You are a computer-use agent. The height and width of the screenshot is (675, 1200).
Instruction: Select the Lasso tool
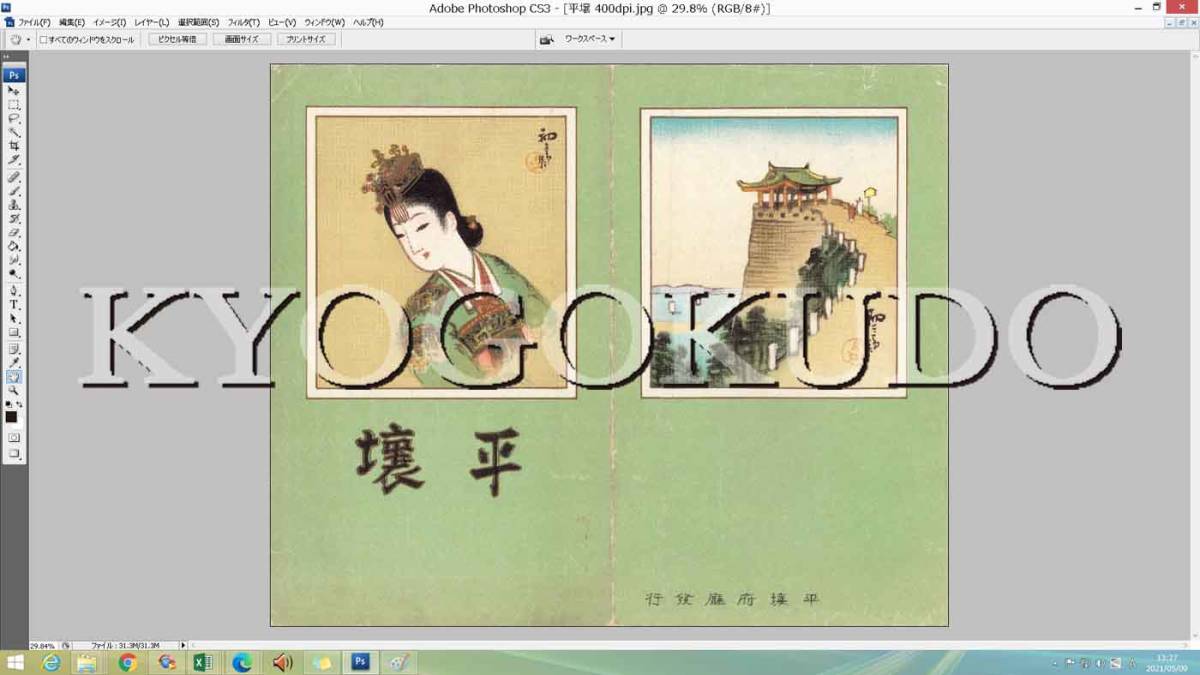(x=14, y=118)
